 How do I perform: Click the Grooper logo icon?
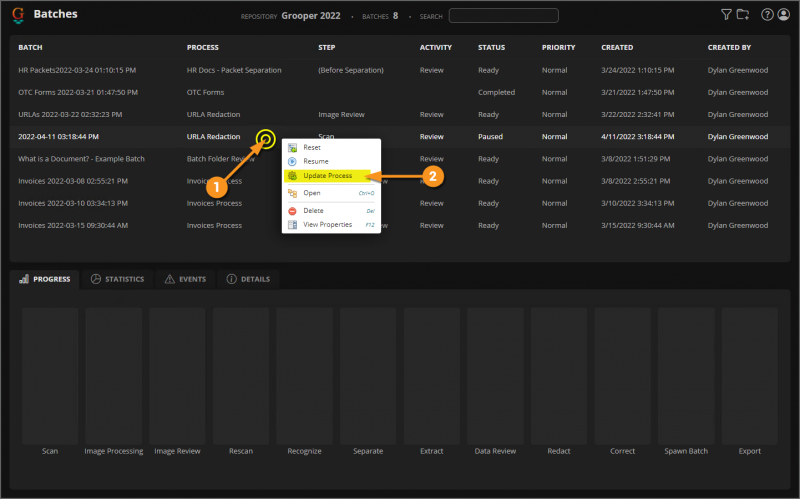pos(18,15)
